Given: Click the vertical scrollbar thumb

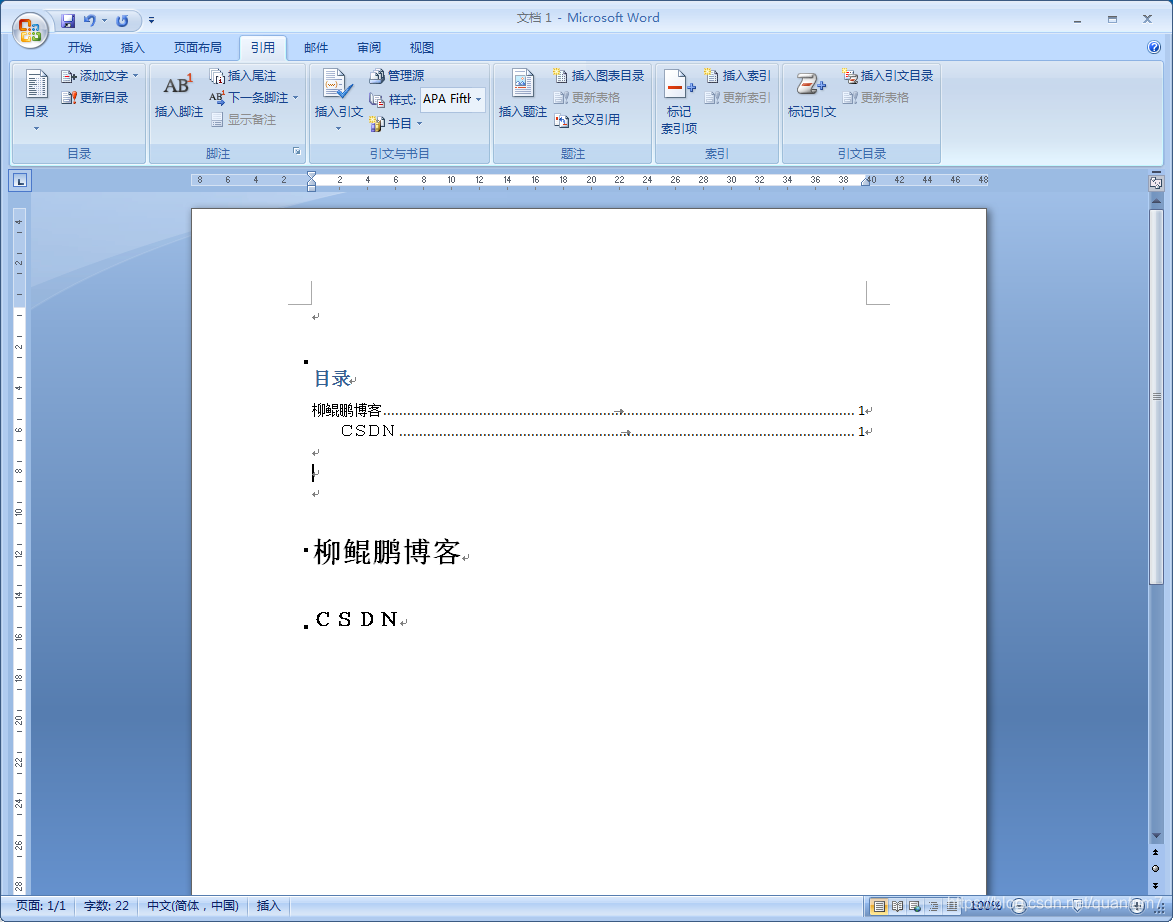Looking at the screenshot, I should click(1156, 397).
